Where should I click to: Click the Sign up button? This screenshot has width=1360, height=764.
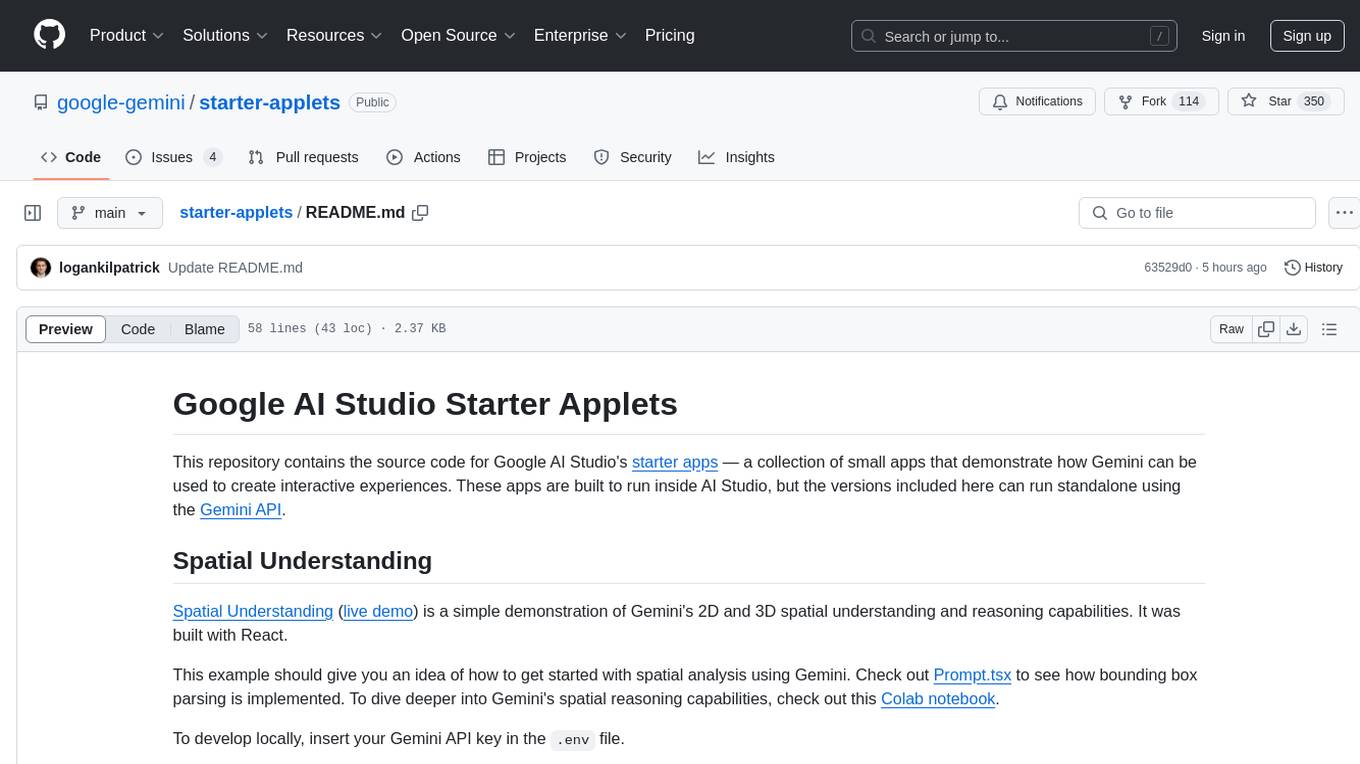(x=1307, y=36)
